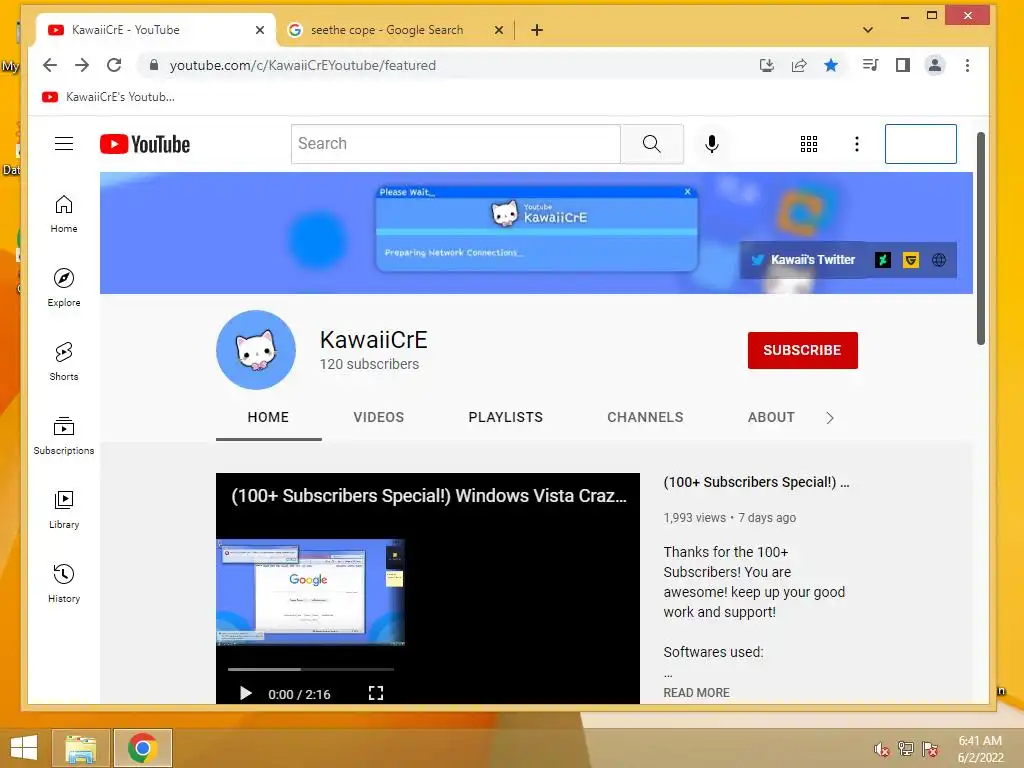Click the share page icon in address bar
Screen dimensions: 1024x768
[x=799, y=65]
